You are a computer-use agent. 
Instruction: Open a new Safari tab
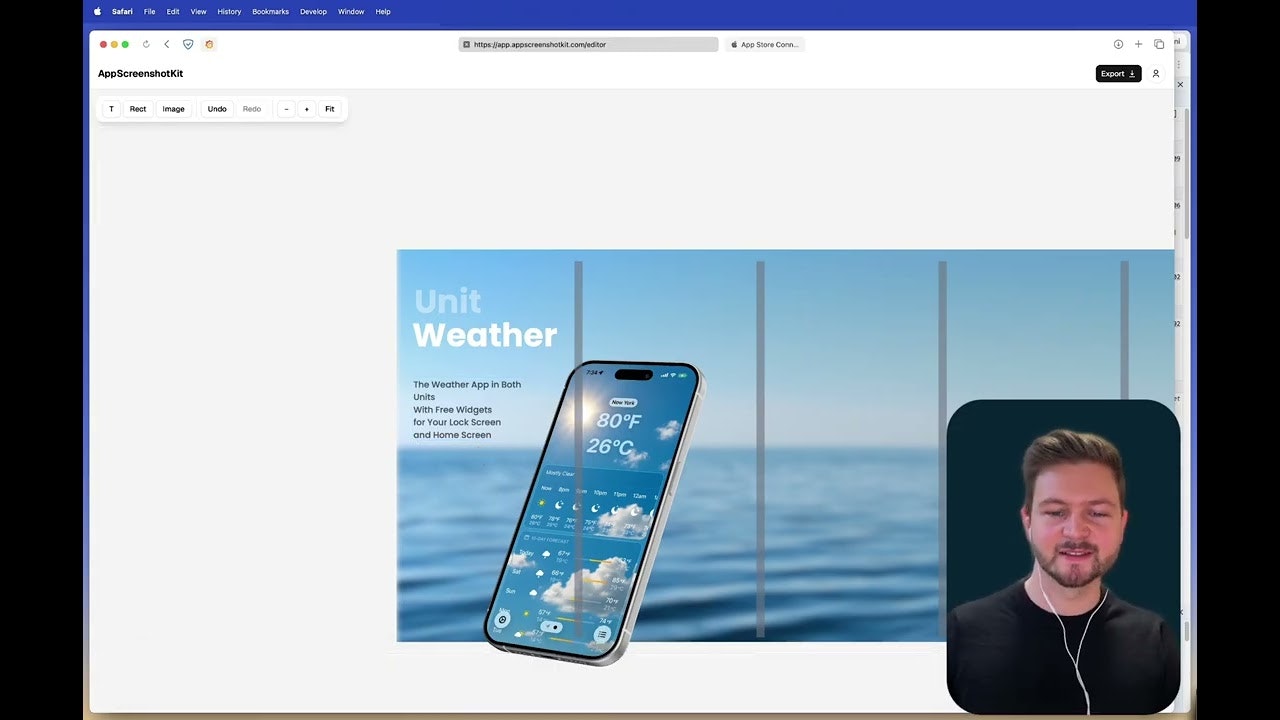[1138, 44]
